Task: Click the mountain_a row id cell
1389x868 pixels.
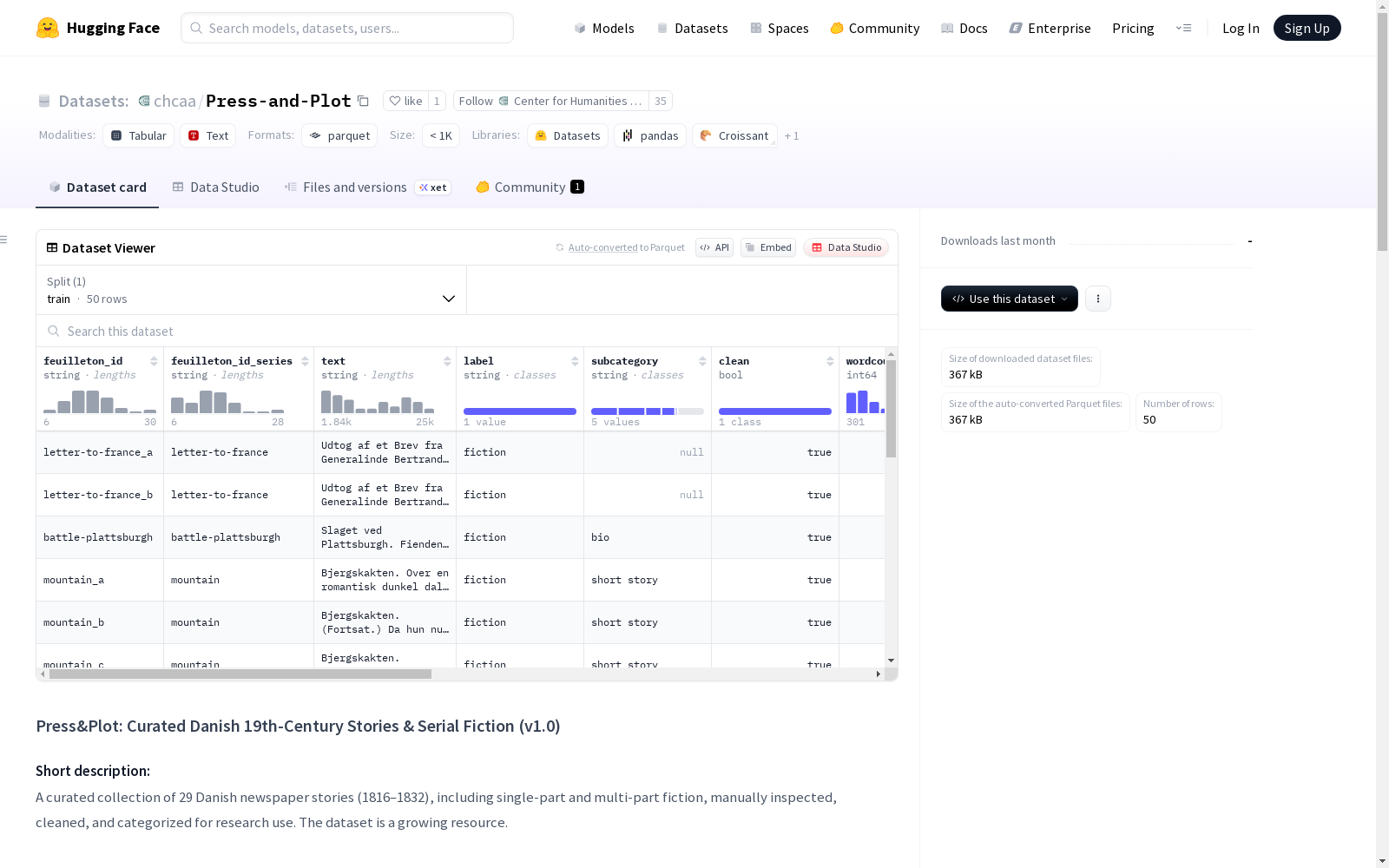Action: [100, 580]
